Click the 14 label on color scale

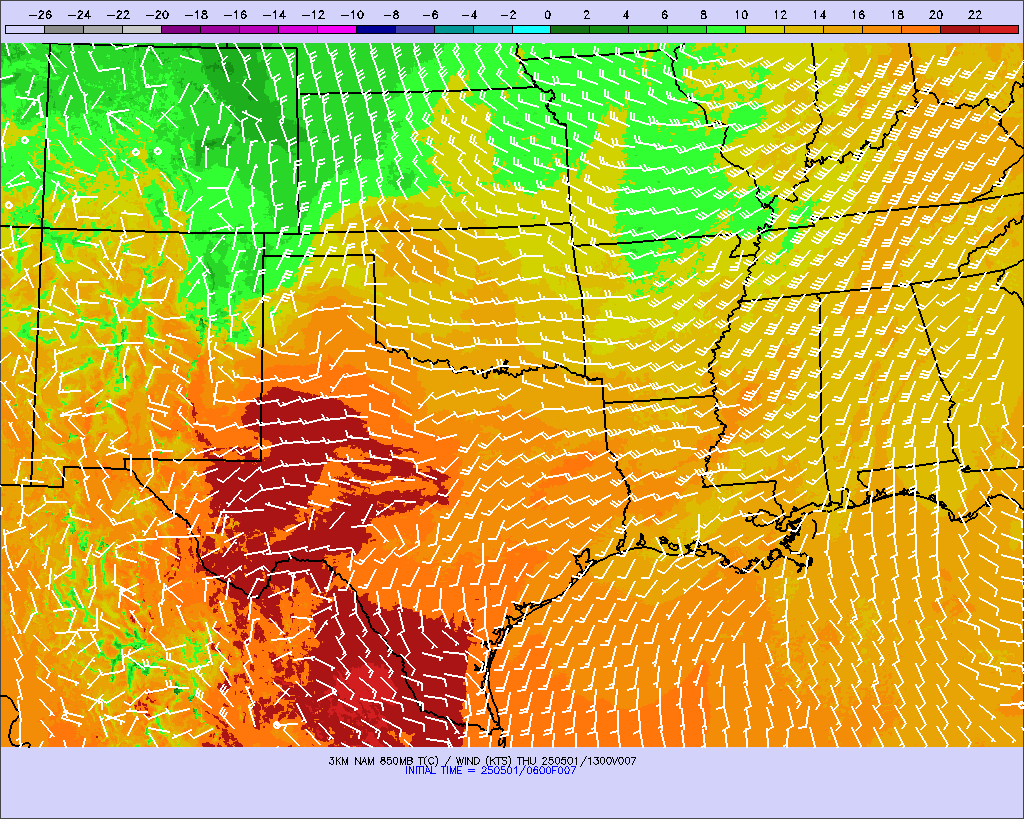819,14
